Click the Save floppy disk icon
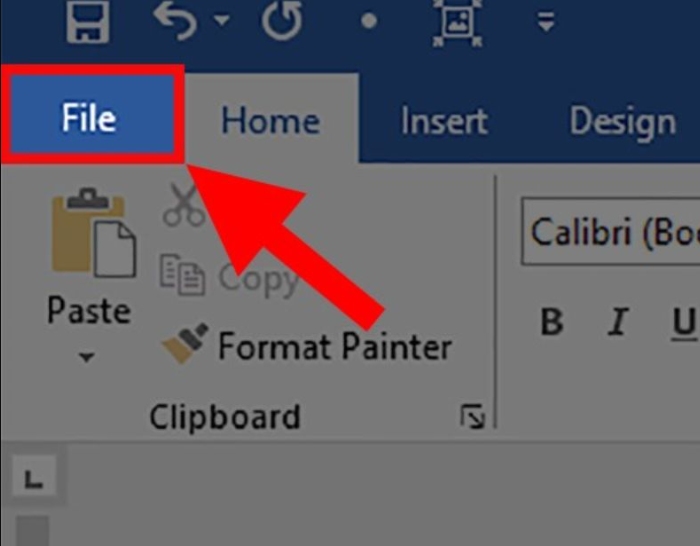The height and width of the screenshot is (546, 700). click(88, 21)
